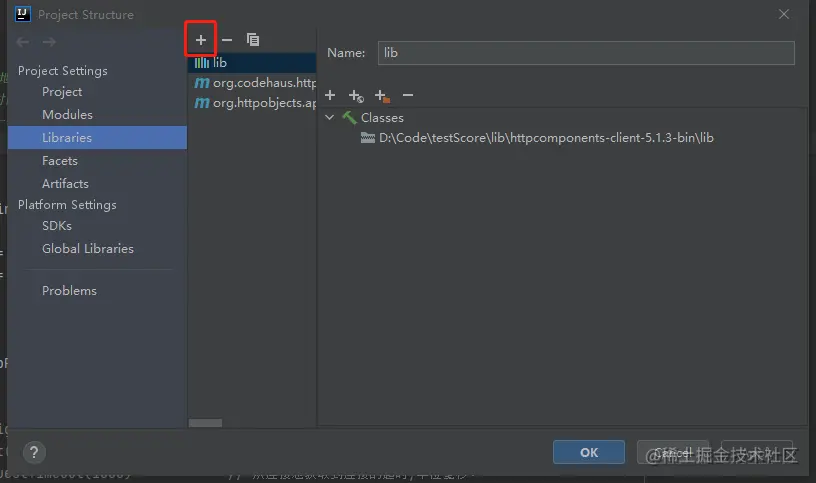Screen dimensions: 816x483
Task: Click the Platform Settings section header
Action: 67,205
